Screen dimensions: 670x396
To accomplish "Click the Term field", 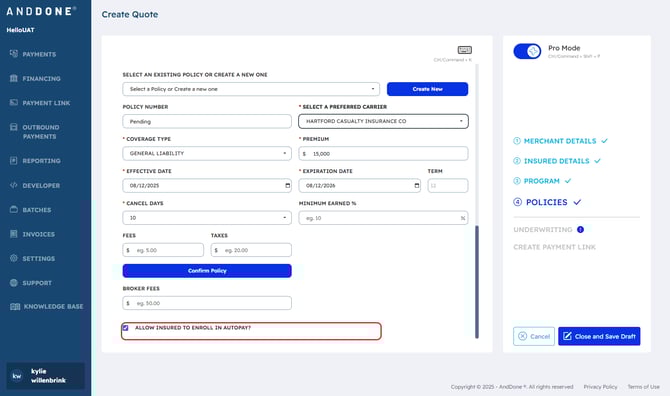I will pos(448,185).
